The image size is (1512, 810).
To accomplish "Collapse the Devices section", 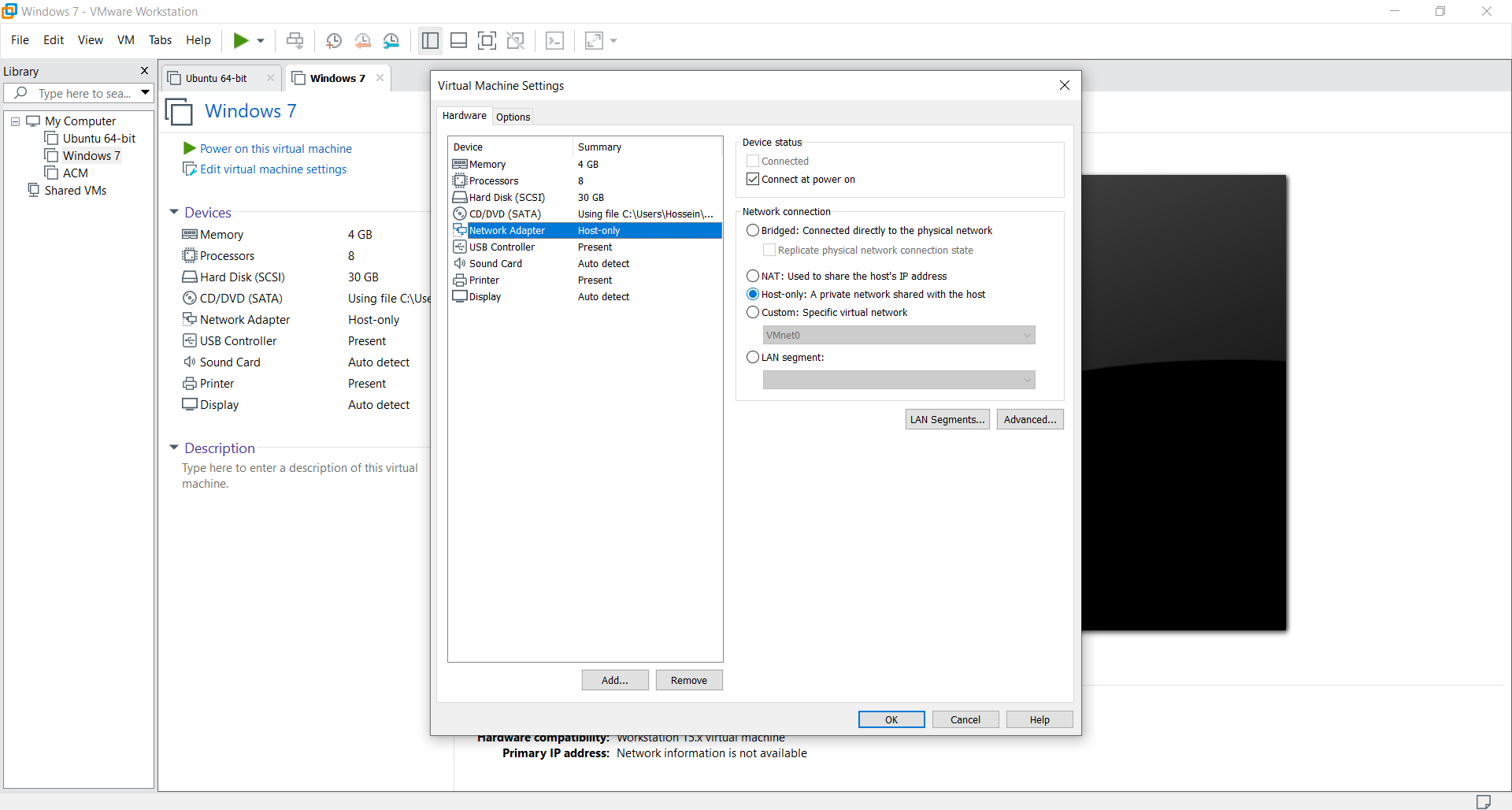I will (x=174, y=212).
